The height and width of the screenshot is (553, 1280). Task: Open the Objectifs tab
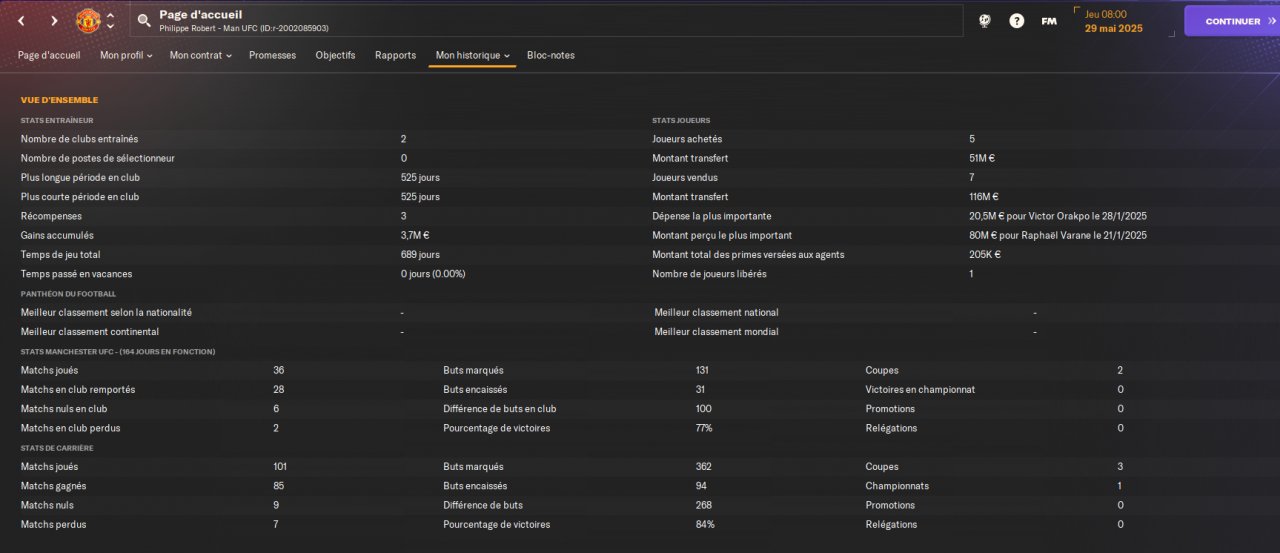tap(335, 56)
